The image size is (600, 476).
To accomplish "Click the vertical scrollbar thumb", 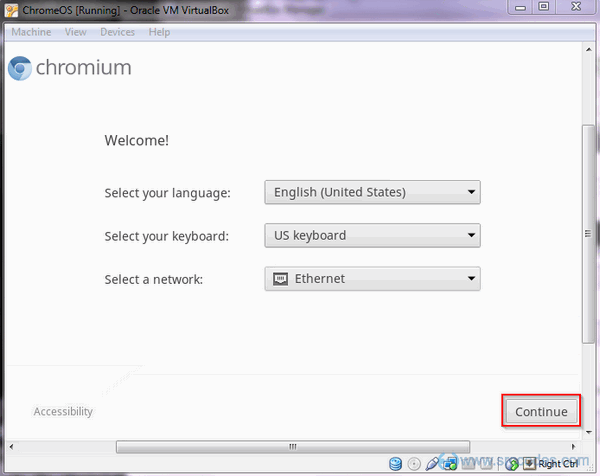I will (588, 234).
